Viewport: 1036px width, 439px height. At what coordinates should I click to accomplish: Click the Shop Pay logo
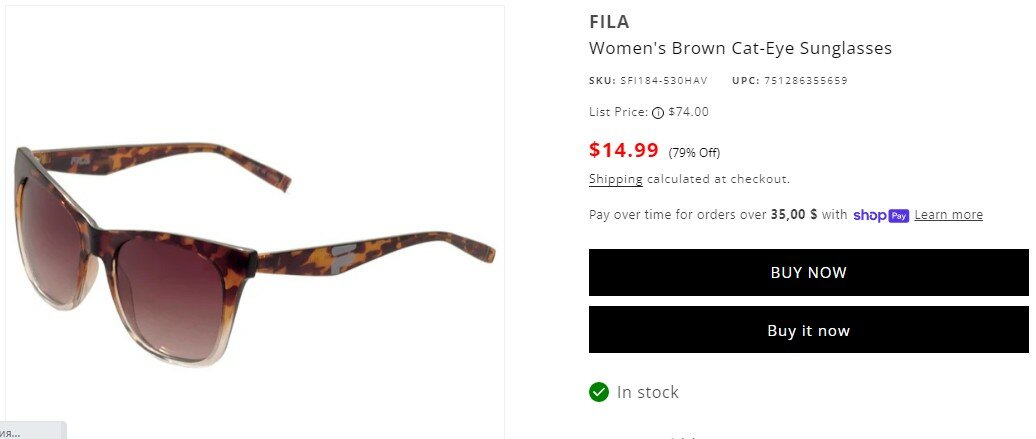click(x=880, y=215)
